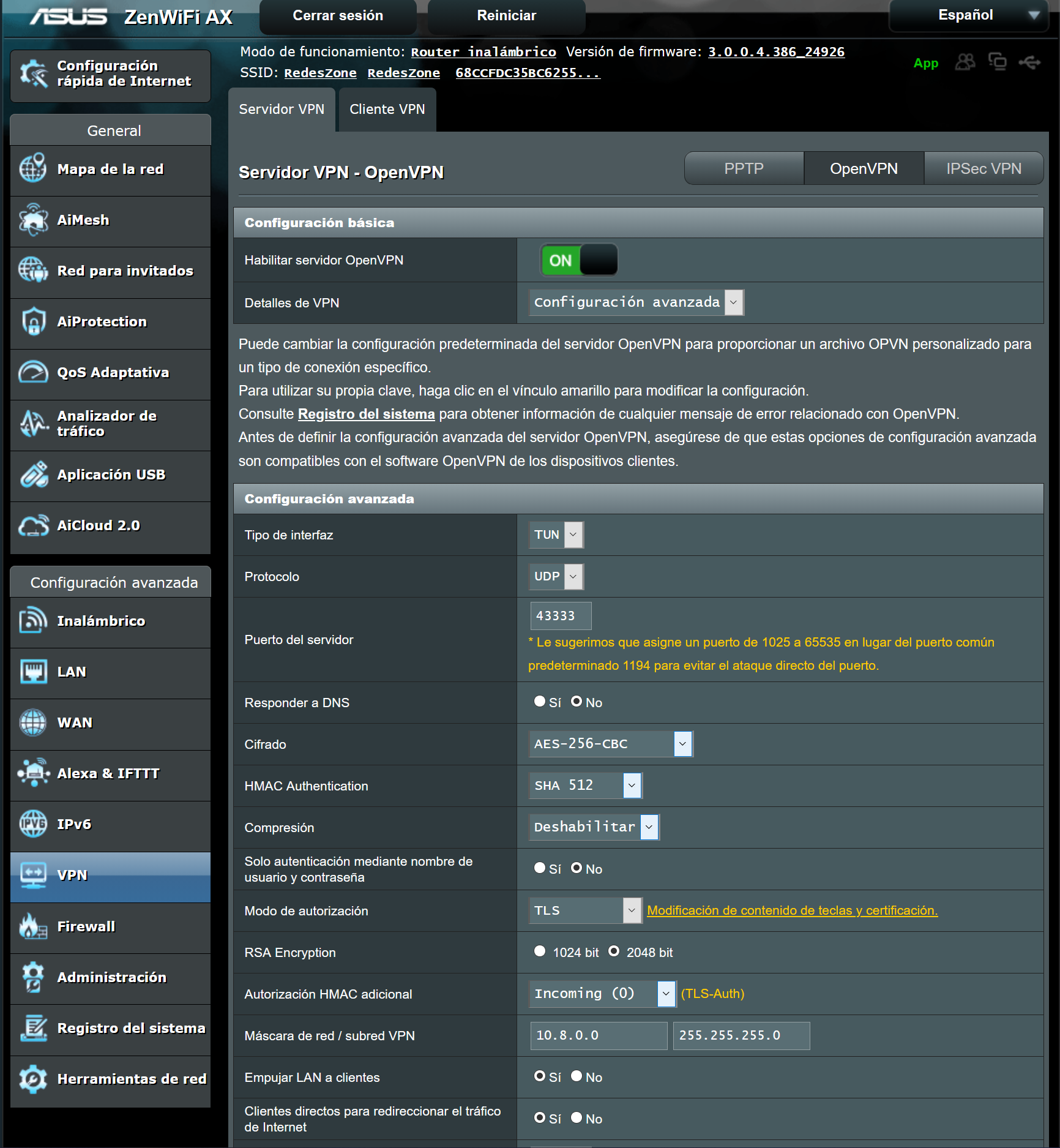Select Sí for Empujar LAN a clientes

[x=540, y=1076]
